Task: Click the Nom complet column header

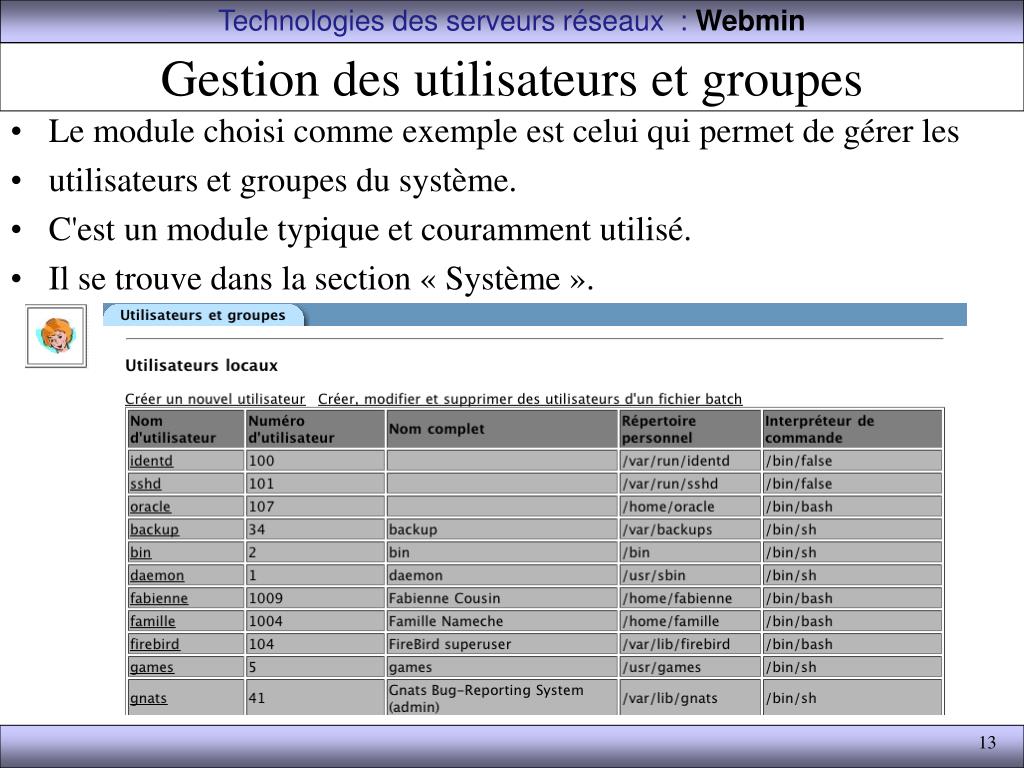Action: (502, 429)
